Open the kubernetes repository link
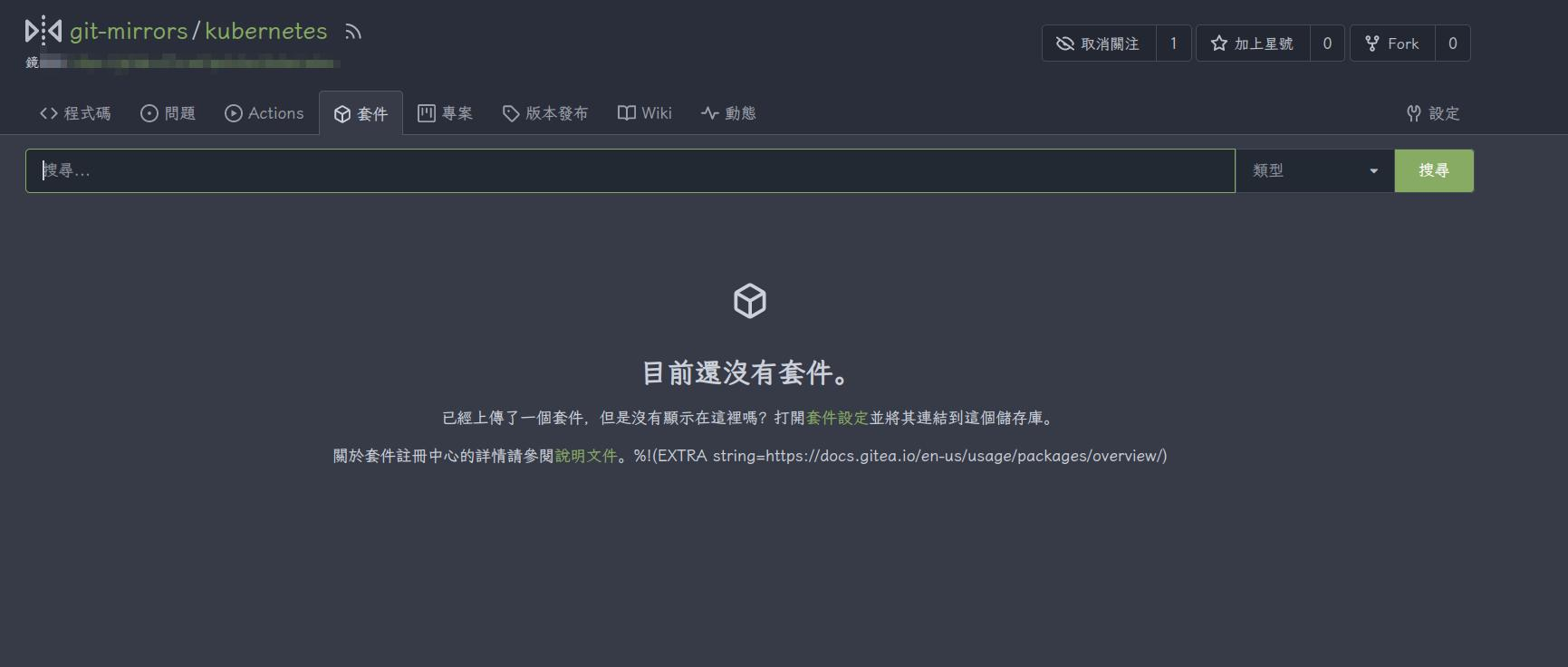The height and width of the screenshot is (667, 1568). click(x=266, y=31)
